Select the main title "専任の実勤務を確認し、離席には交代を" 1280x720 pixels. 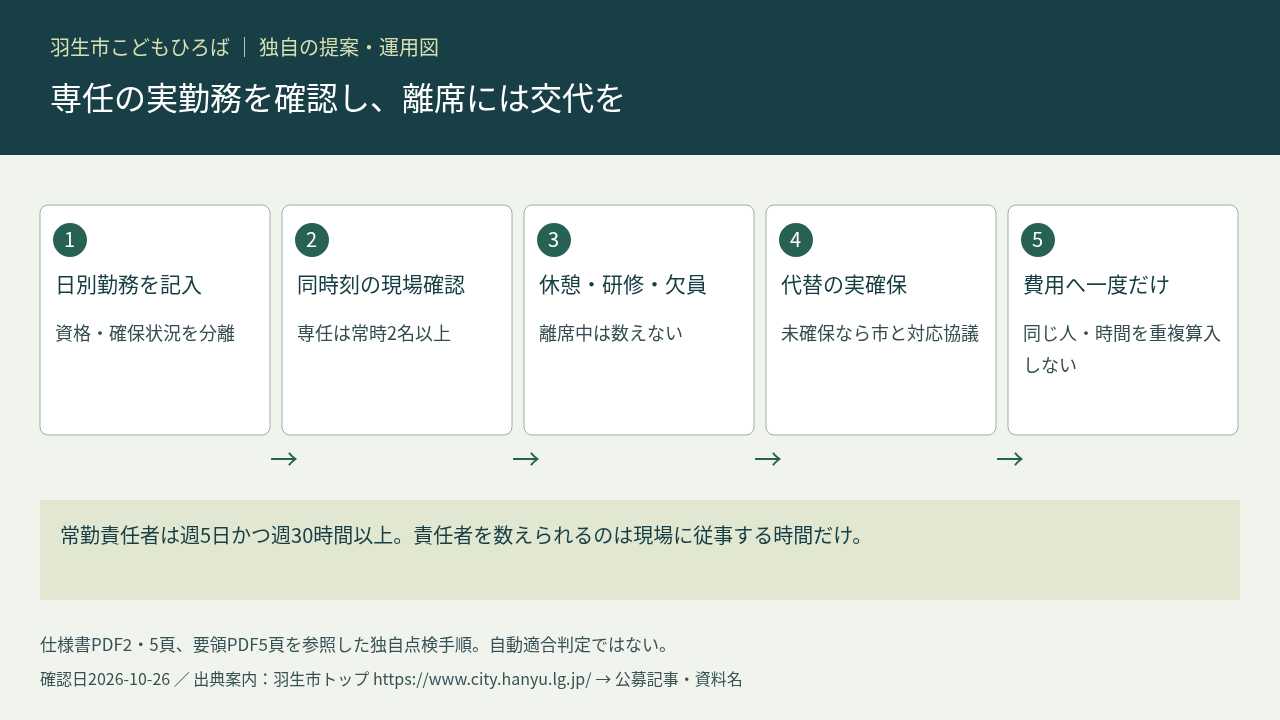tap(337, 98)
